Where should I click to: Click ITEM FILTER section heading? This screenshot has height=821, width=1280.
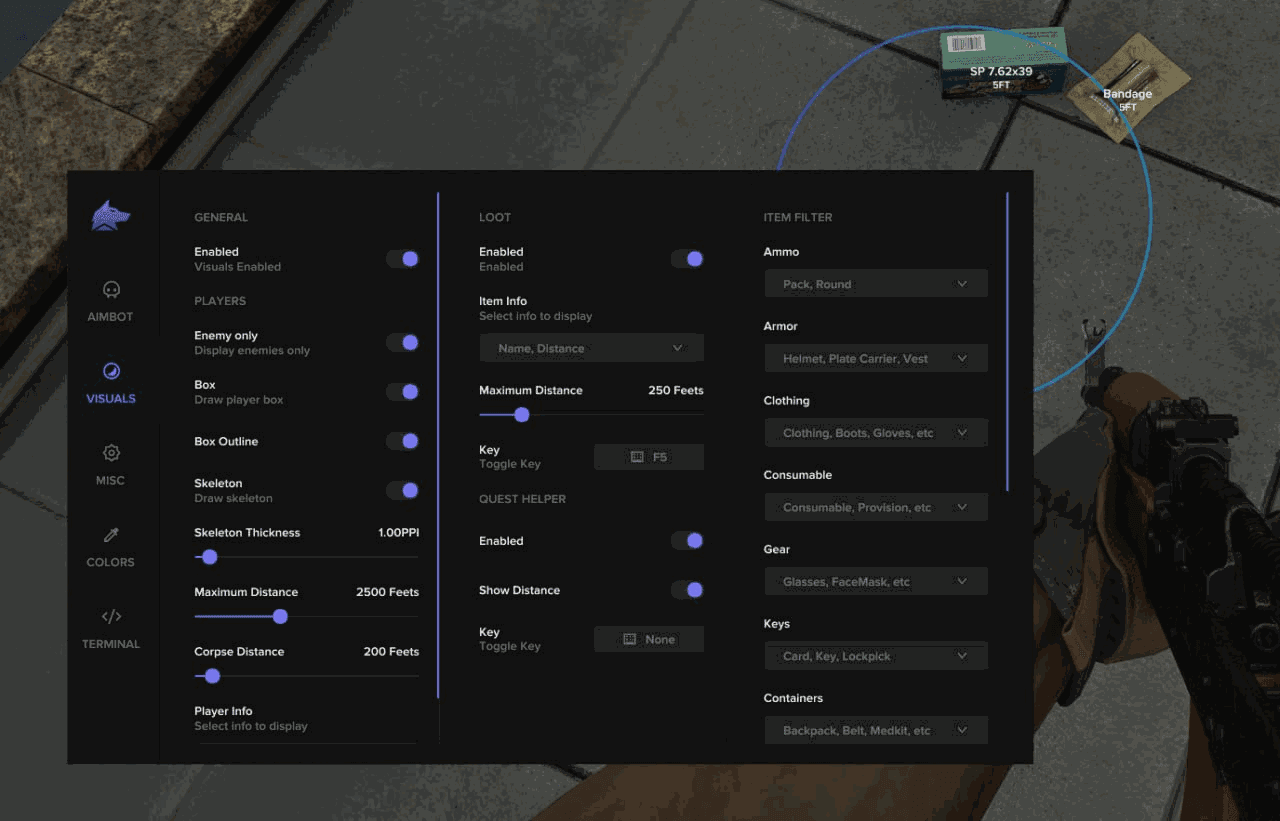tap(798, 217)
